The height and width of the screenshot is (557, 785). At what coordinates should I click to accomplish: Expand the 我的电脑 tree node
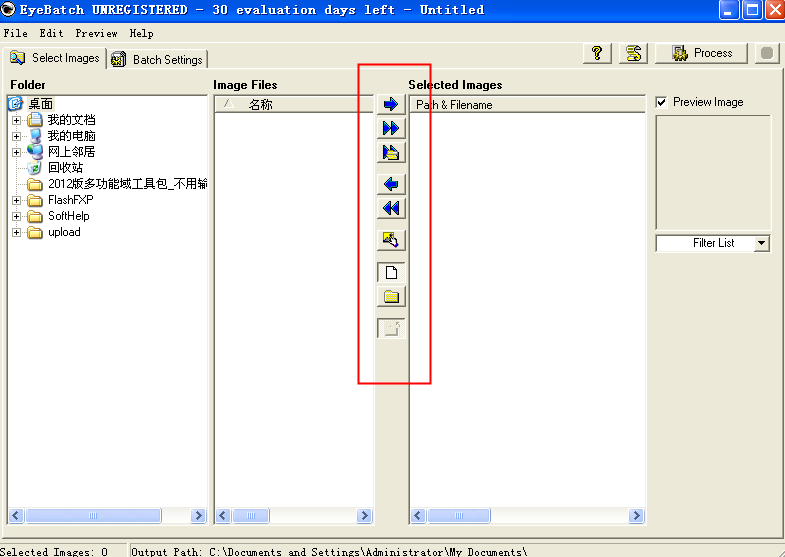point(17,136)
